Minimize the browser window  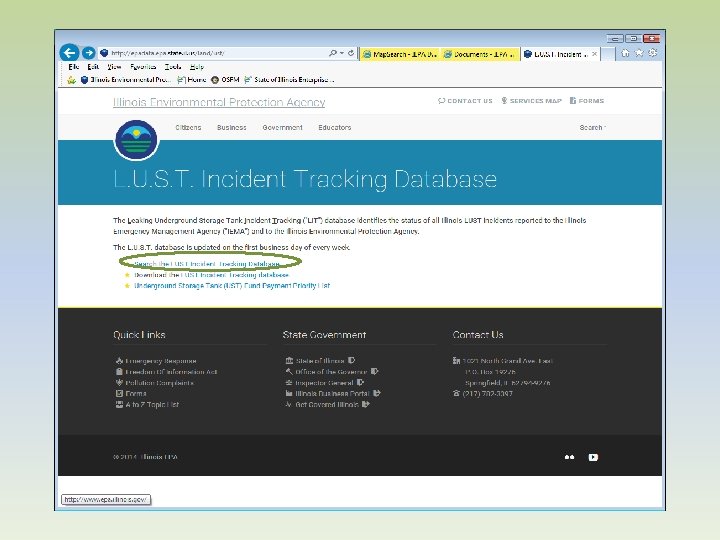614,39
